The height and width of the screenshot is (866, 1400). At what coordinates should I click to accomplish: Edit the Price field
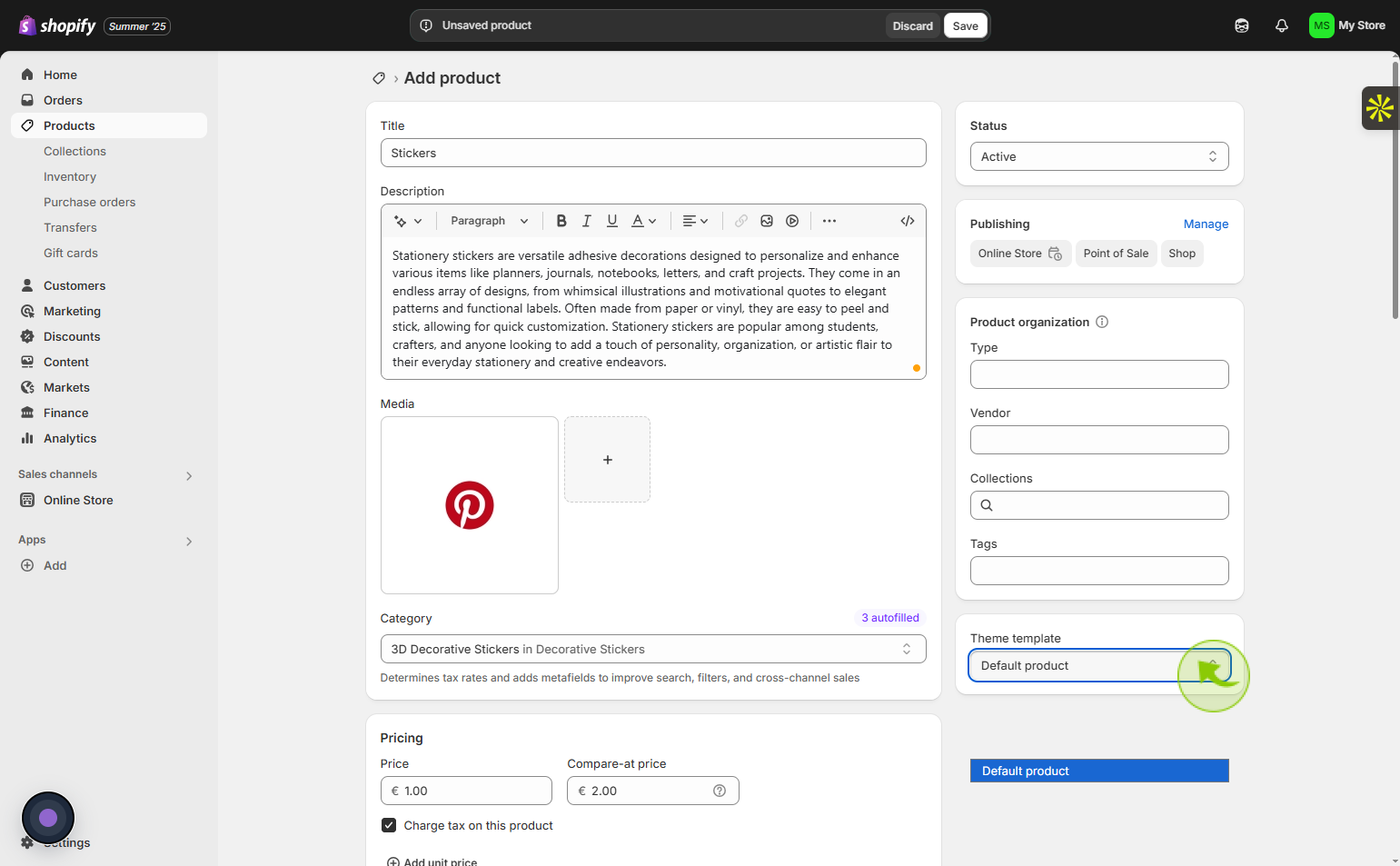point(466,791)
